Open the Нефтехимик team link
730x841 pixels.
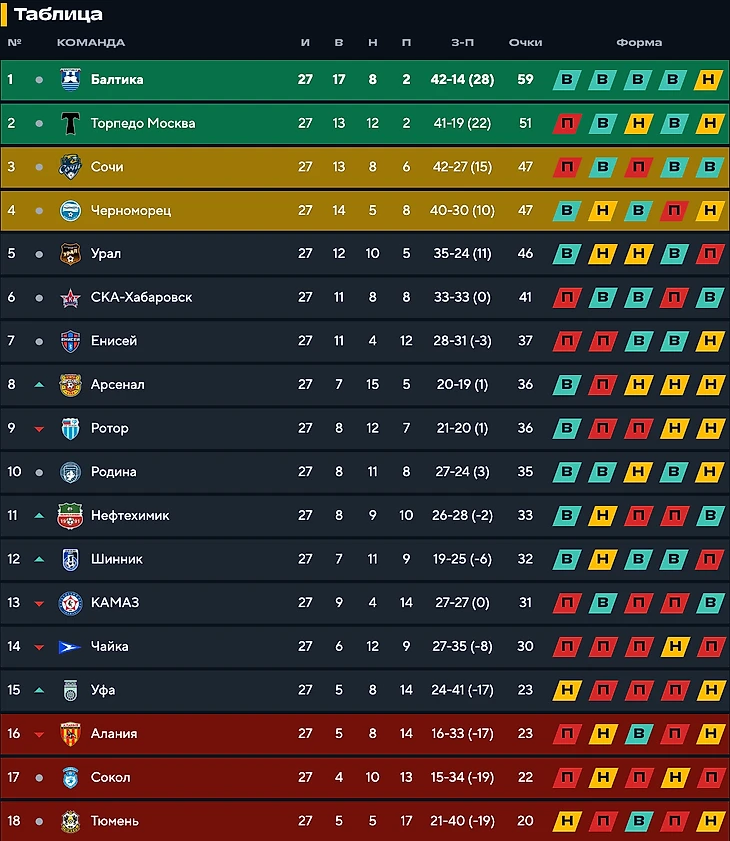click(x=129, y=515)
